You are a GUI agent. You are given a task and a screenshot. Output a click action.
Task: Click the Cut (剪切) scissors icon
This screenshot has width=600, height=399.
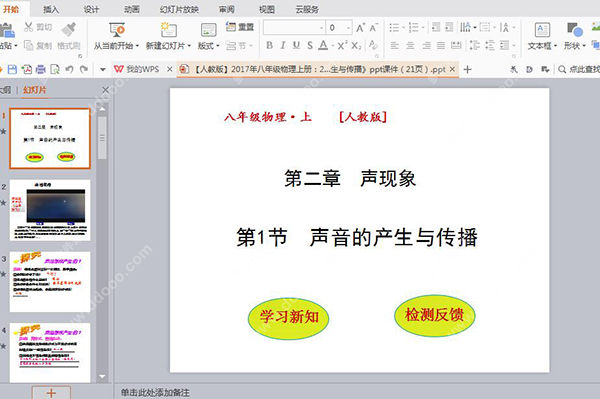[x=29, y=27]
